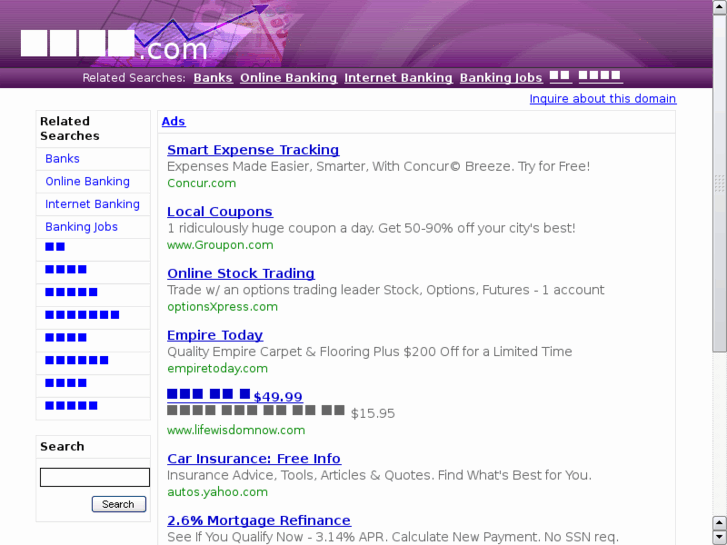Open Smart Expense Tracking ad
Image resolution: width=727 pixels, height=545 pixels.
tap(253, 150)
